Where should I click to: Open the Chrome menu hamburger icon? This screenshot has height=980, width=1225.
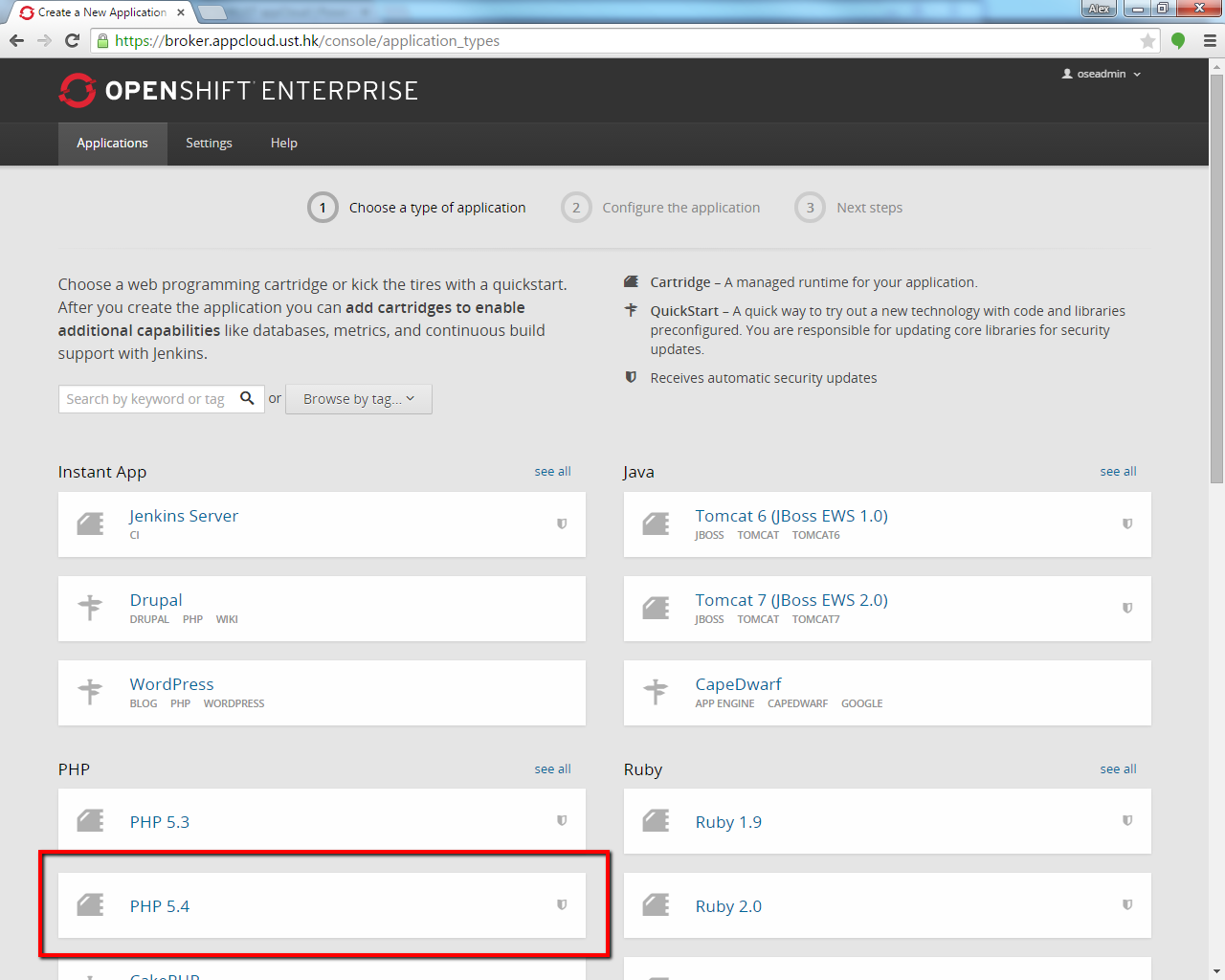point(1210,41)
